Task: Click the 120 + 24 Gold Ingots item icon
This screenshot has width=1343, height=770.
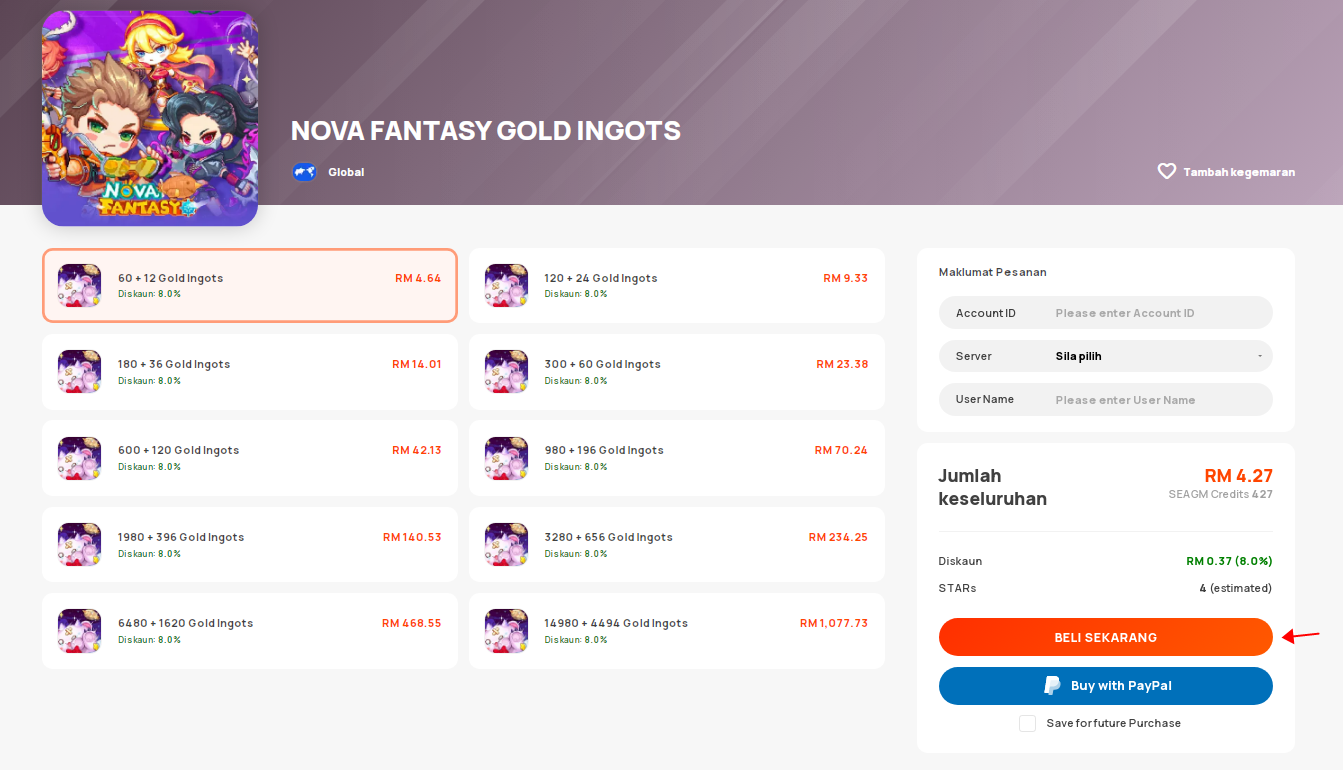Action: [x=506, y=285]
